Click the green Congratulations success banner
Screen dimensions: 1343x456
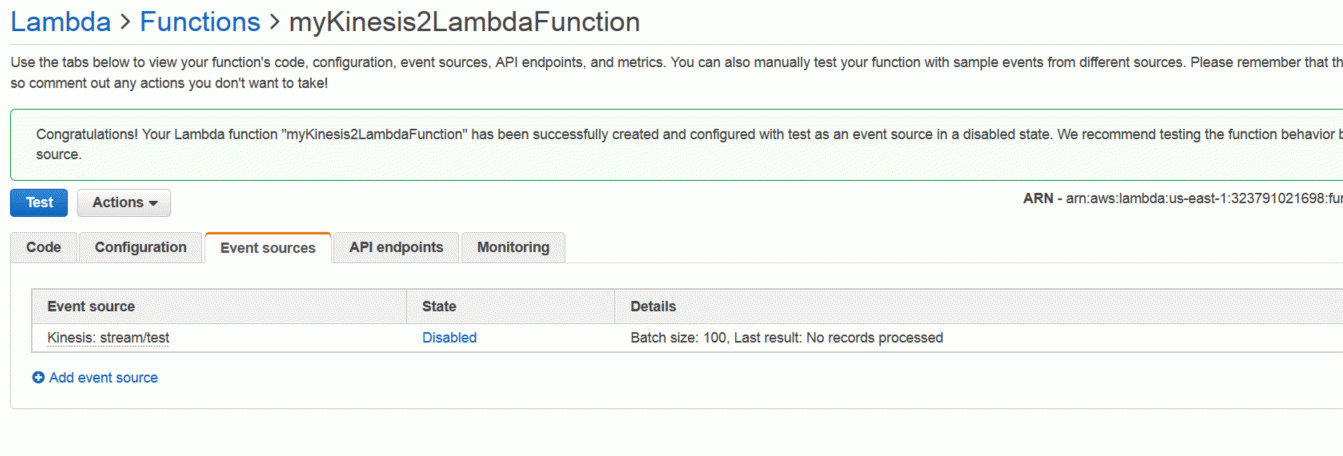click(x=676, y=145)
